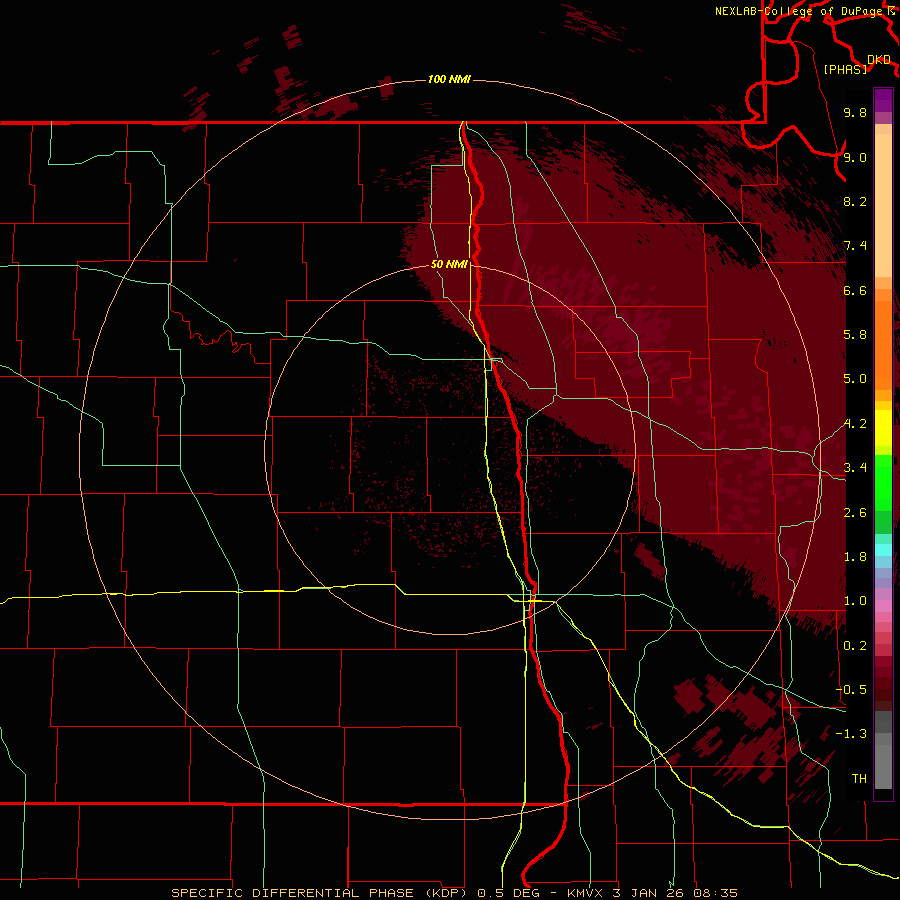The width and height of the screenshot is (900, 900).
Task: Click the 1.8 value on the color scale
Action: pos(855,557)
